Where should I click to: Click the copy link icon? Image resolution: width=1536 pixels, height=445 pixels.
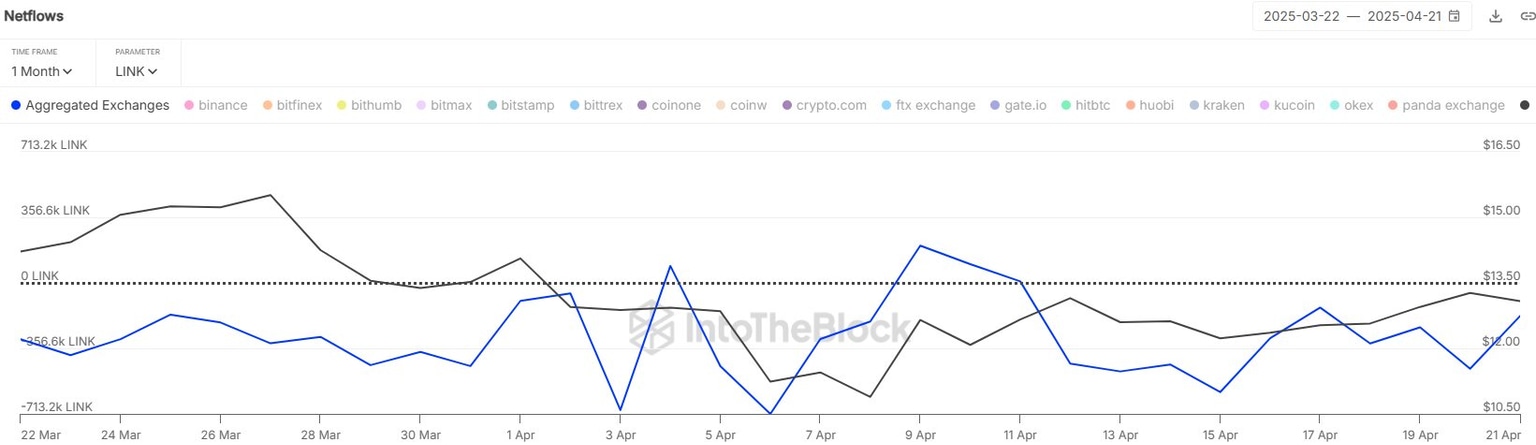click(1526, 16)
